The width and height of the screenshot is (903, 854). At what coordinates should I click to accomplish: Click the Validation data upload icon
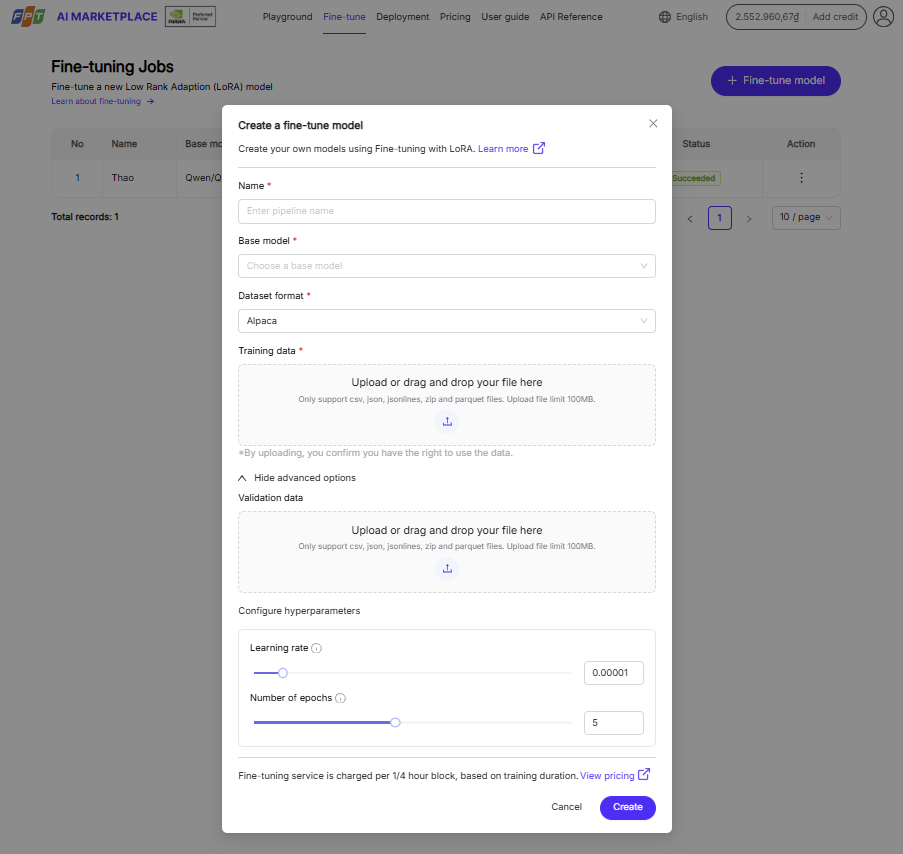[x=447, y=569]
